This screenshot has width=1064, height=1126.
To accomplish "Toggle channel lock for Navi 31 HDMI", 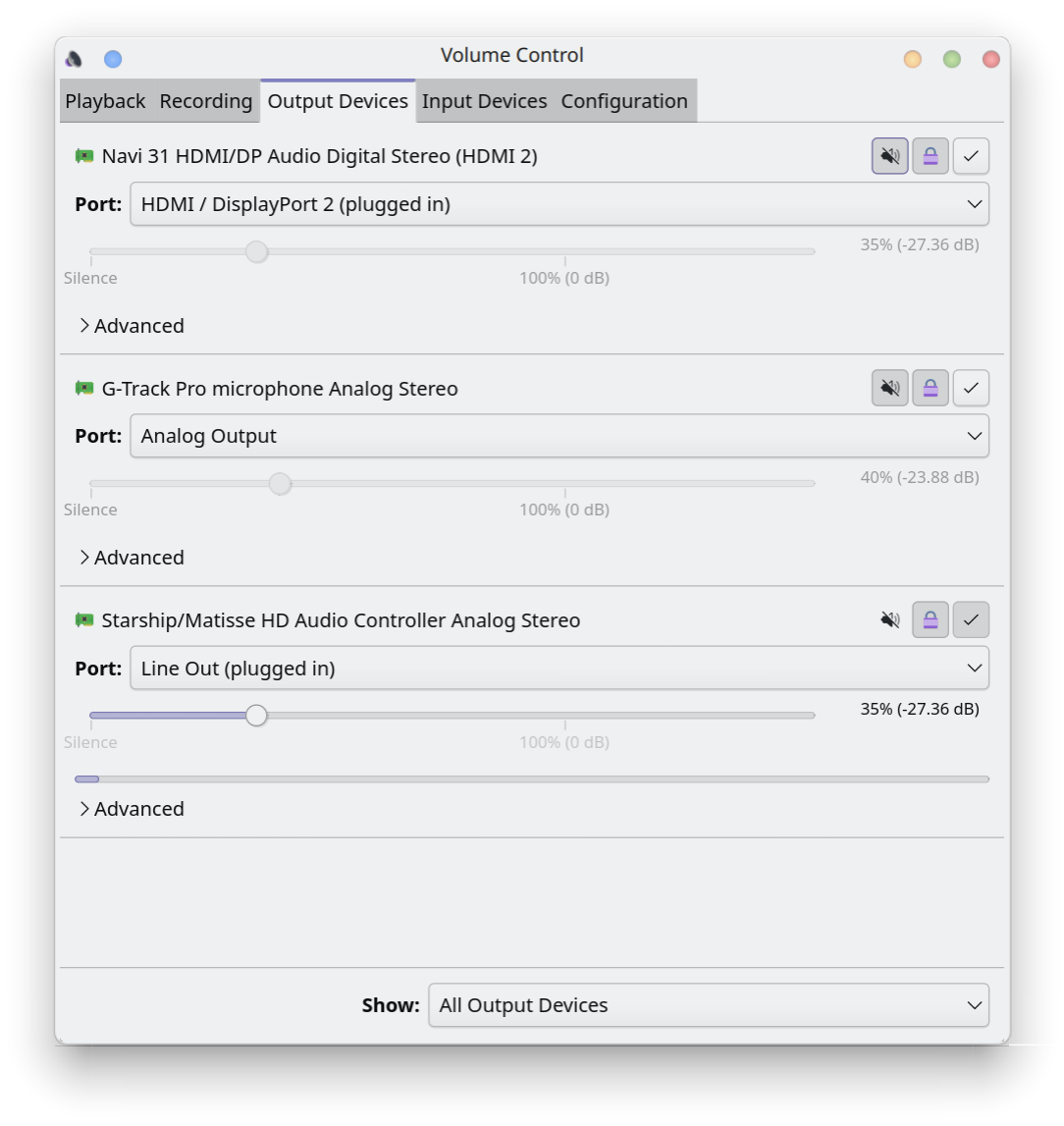I will point(930,156).
